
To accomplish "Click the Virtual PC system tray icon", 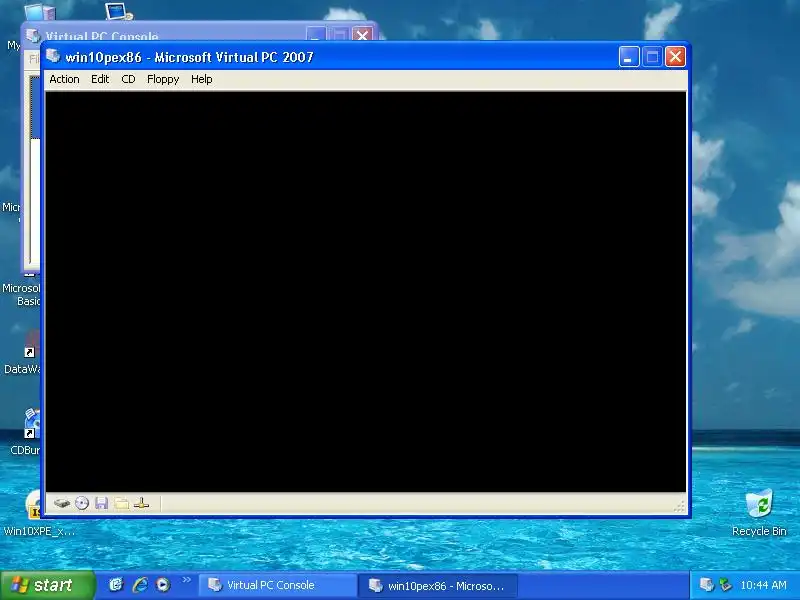I will (707, 585).
